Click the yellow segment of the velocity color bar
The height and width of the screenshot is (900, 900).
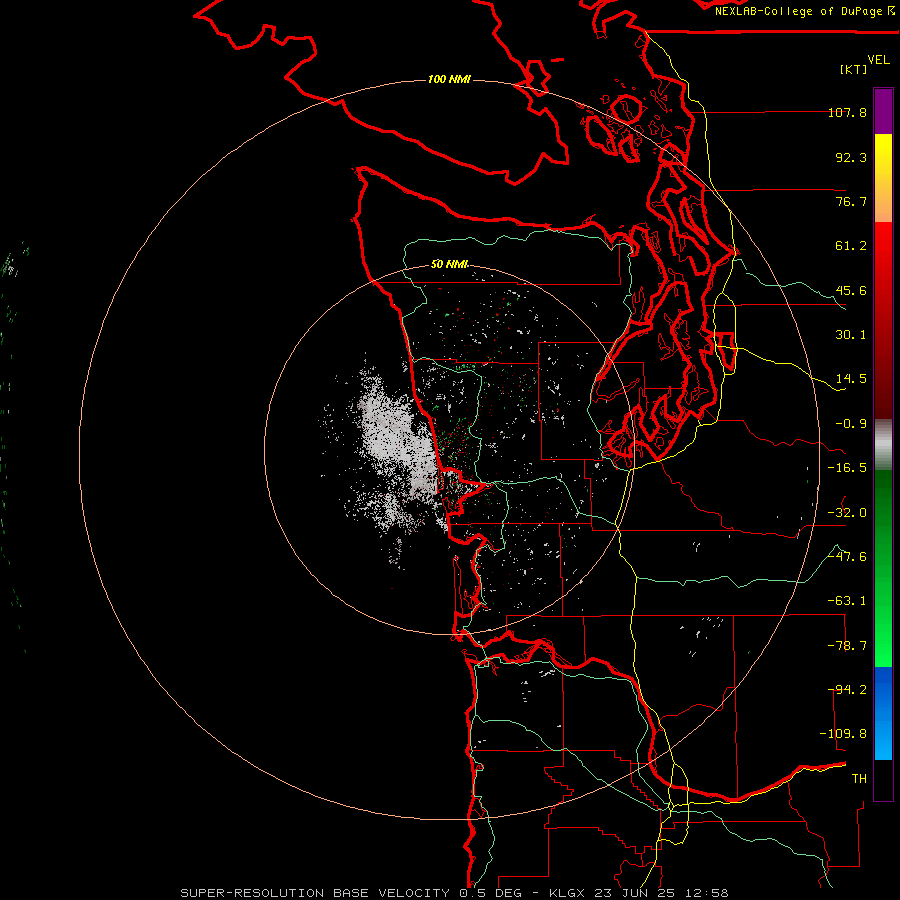883,178
